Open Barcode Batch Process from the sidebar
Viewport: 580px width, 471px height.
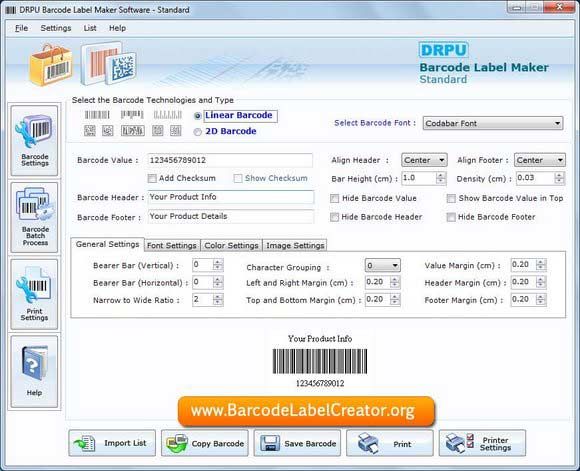coord(34,217)
